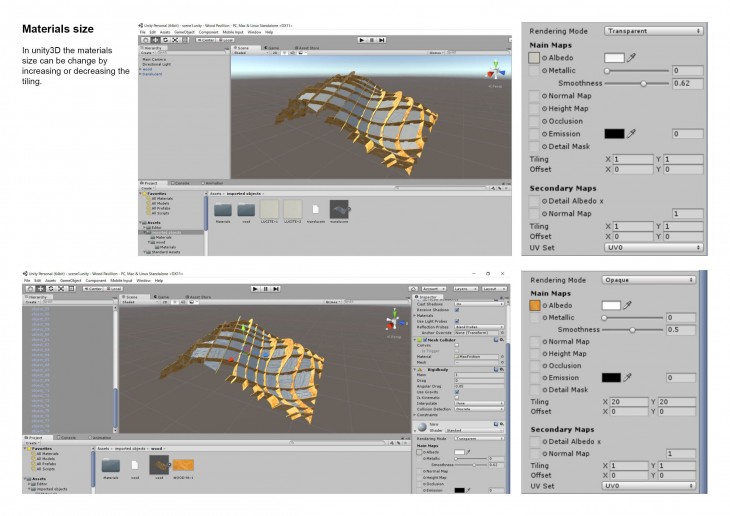Click Pause in the lower Unity window

263,288
